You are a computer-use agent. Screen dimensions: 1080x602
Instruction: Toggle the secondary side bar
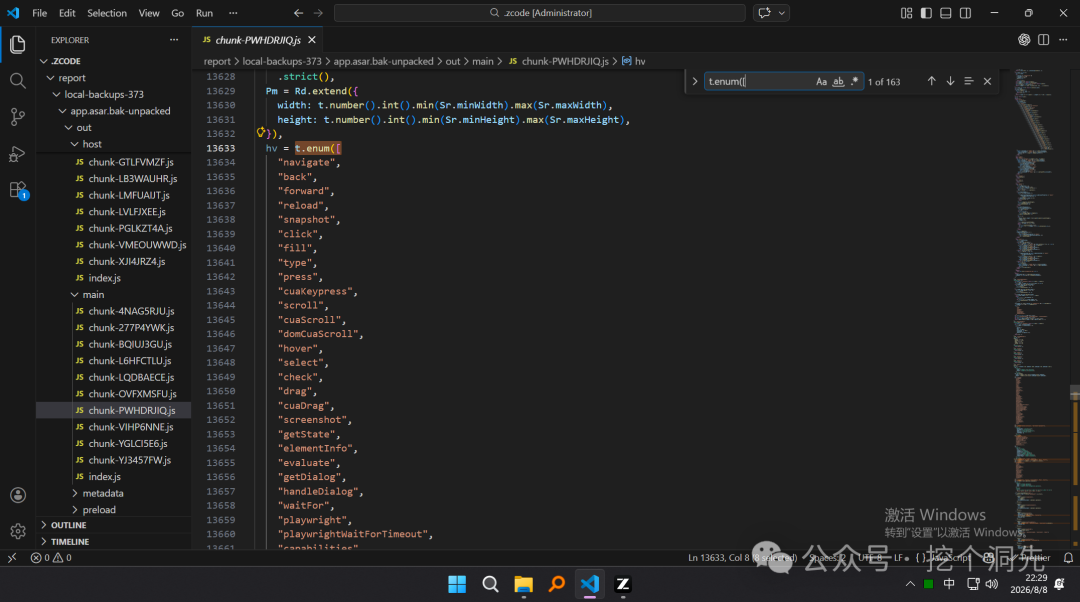tap(966, 13)
